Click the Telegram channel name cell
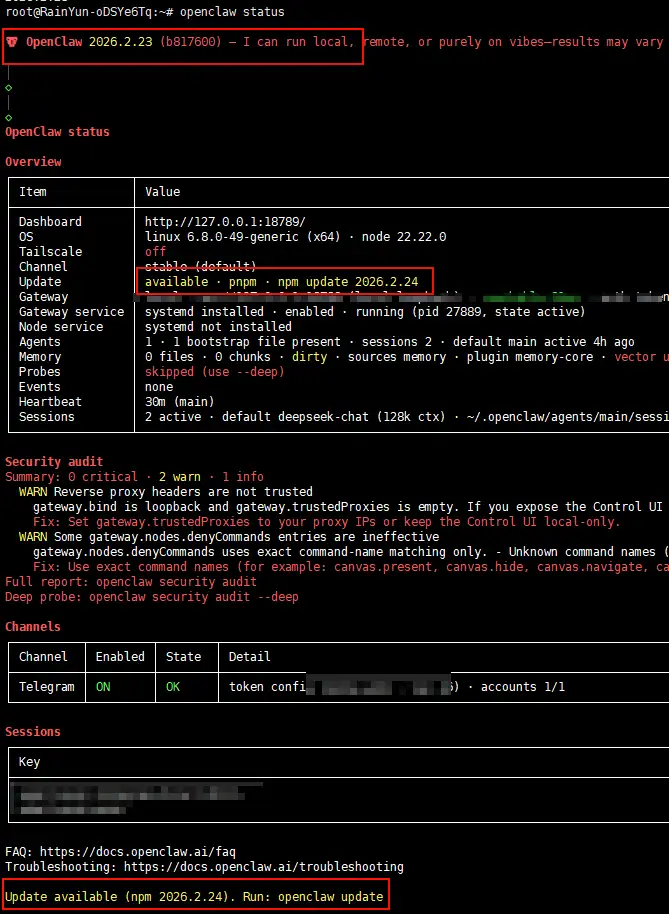 47,687
